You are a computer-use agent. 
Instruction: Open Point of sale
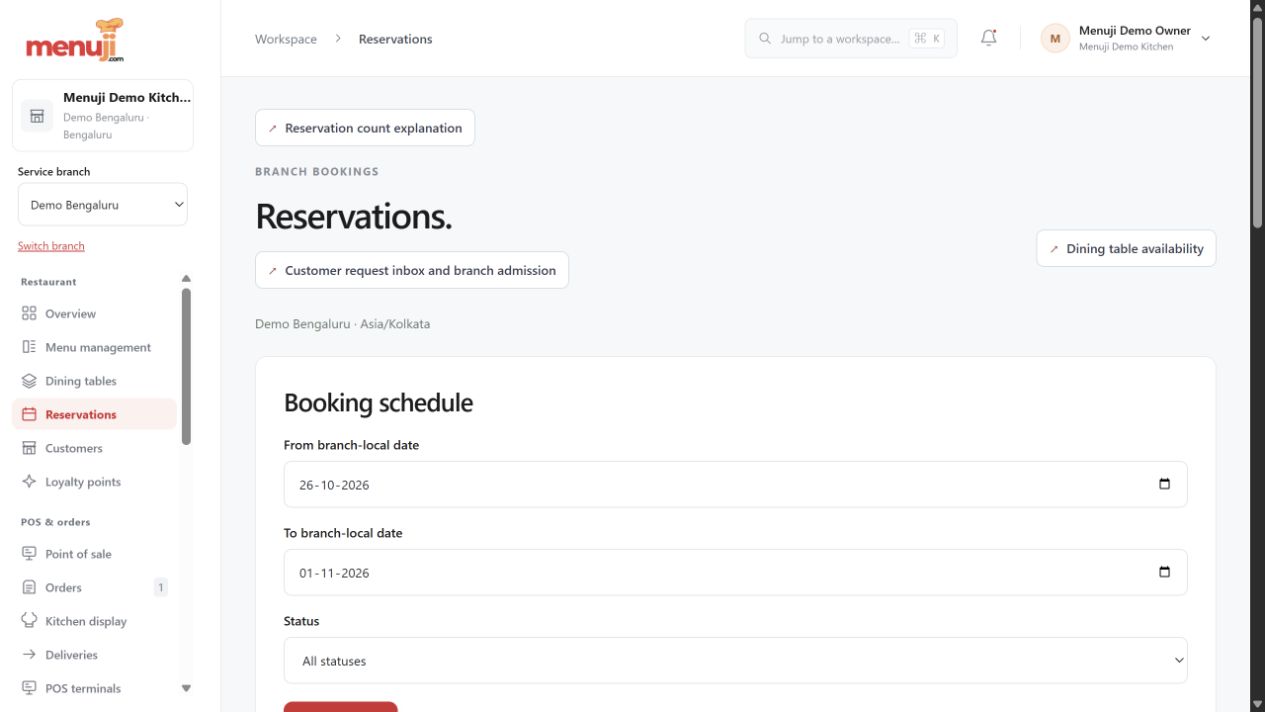pos(95,554)
